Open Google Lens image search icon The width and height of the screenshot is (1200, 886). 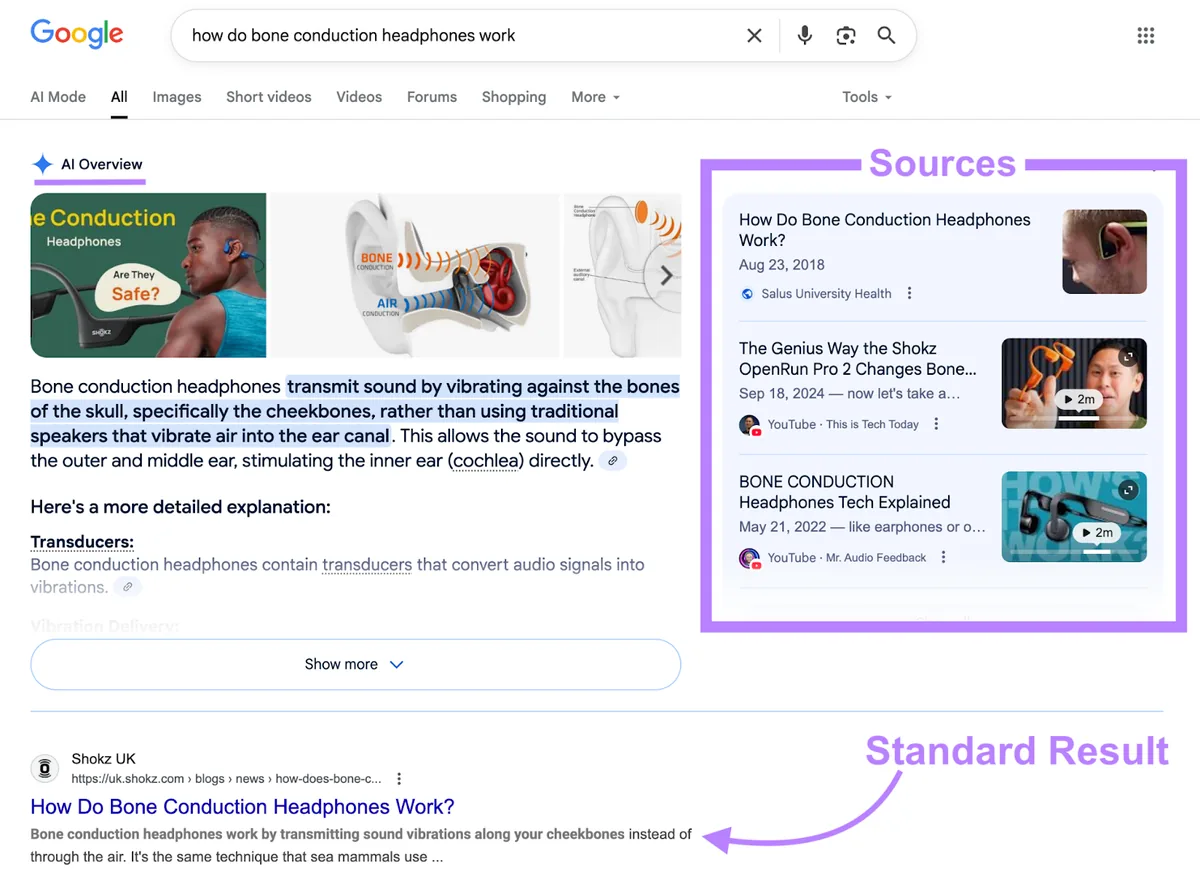(846, 36)
